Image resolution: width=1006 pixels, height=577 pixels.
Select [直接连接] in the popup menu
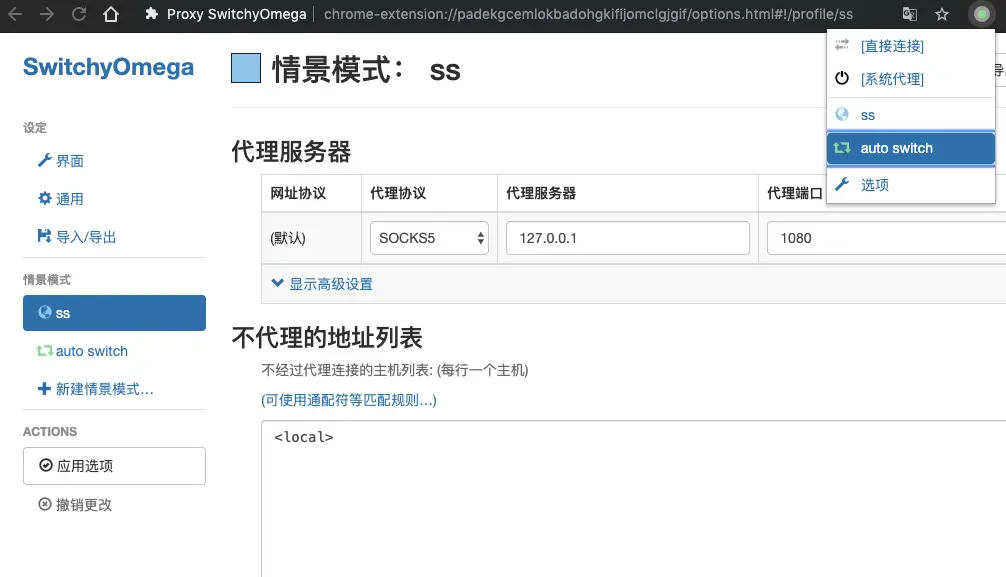click(x=911, y=46)
